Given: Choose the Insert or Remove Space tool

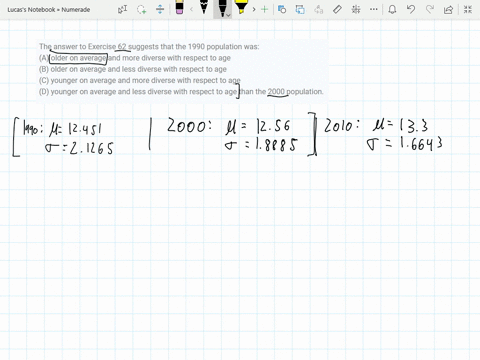Looking at the screenshot, I should [x=160, y=9].
